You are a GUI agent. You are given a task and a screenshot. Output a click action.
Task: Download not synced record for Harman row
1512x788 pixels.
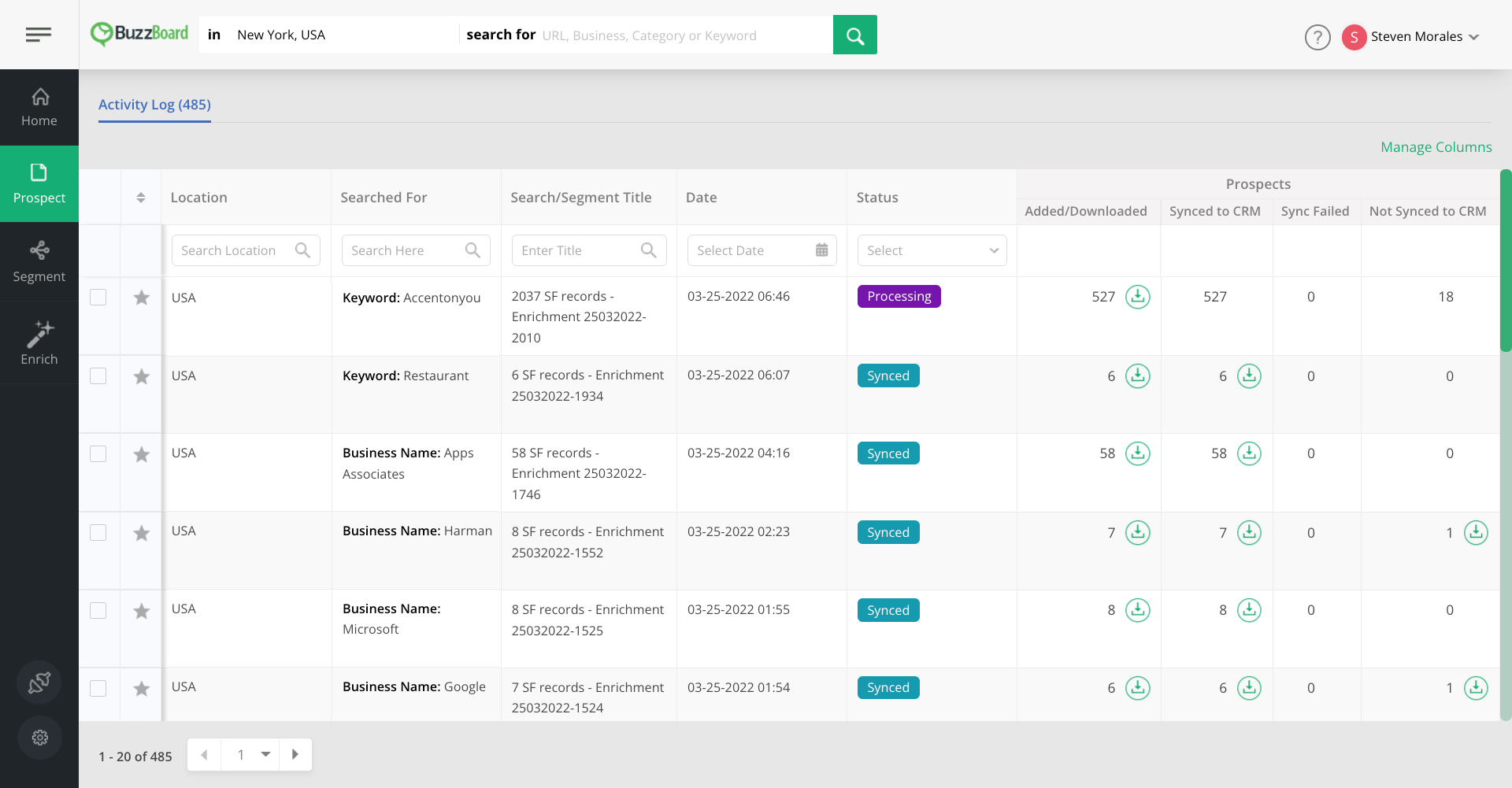pyautogui.click(x=1476, y=533)
